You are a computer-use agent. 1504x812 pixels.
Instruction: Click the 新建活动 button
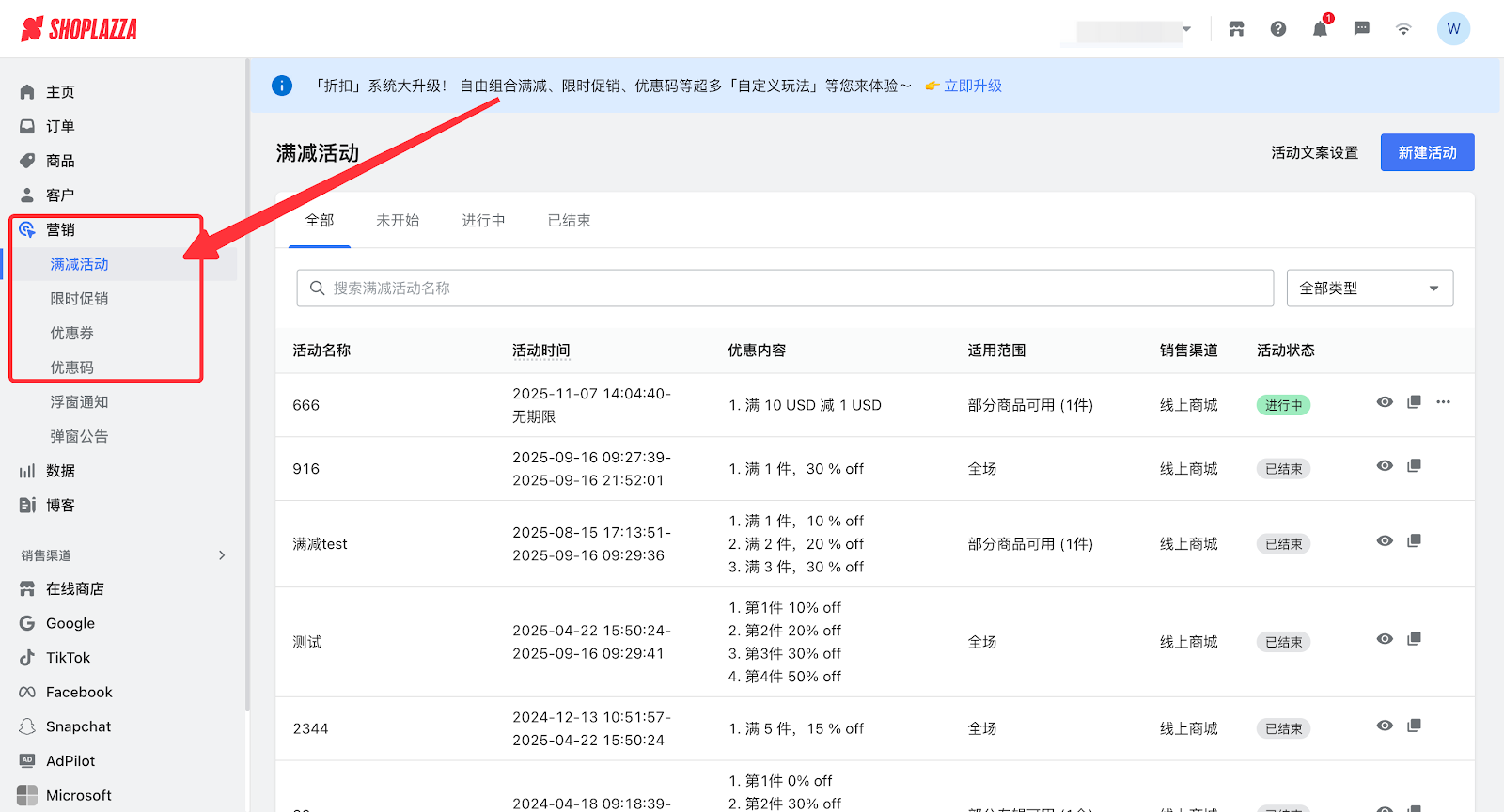click(x=1427, y=152)
